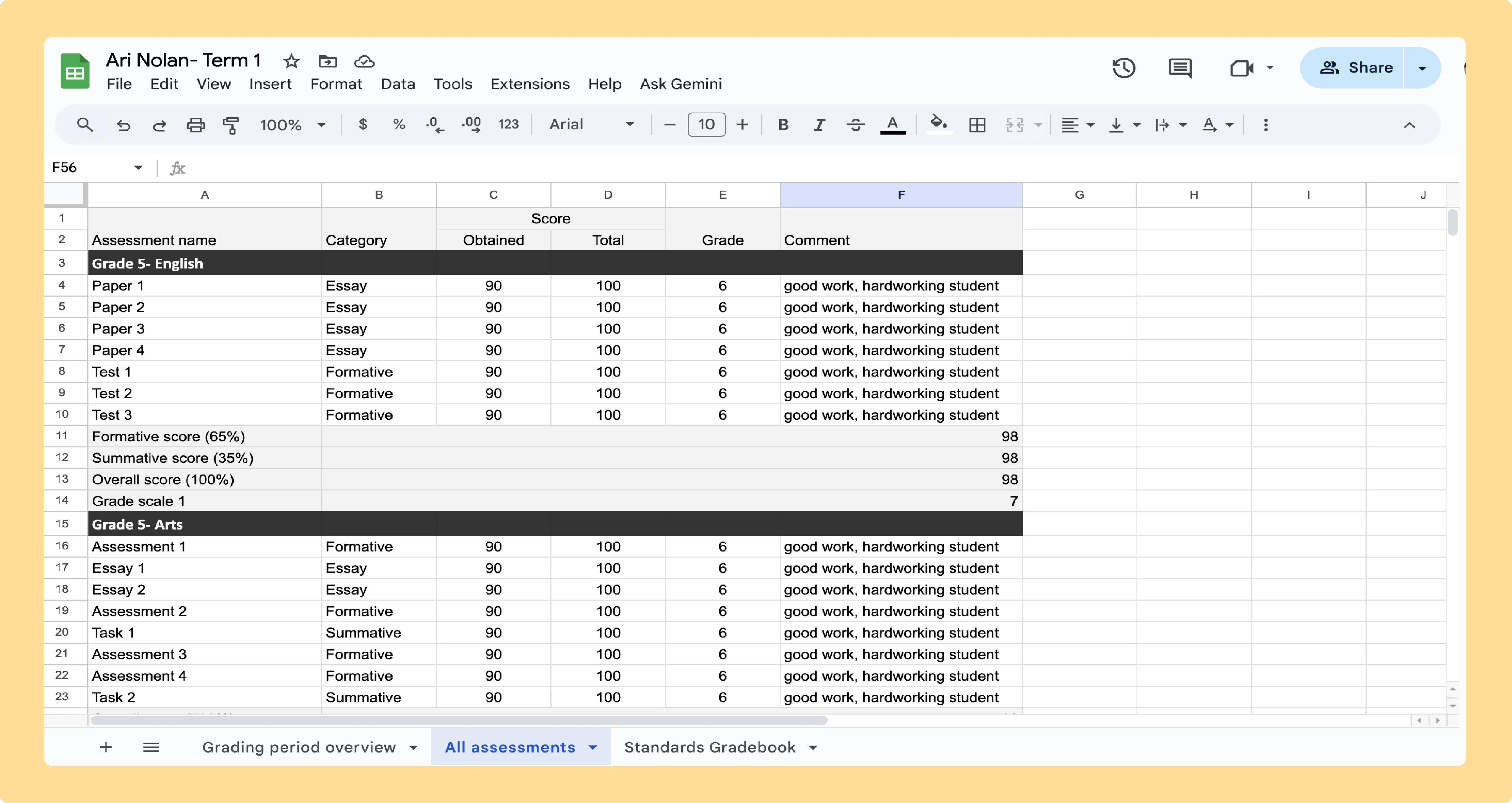Click the Share button
This screenshot has height=803, width=1512.
[1352, 68]
